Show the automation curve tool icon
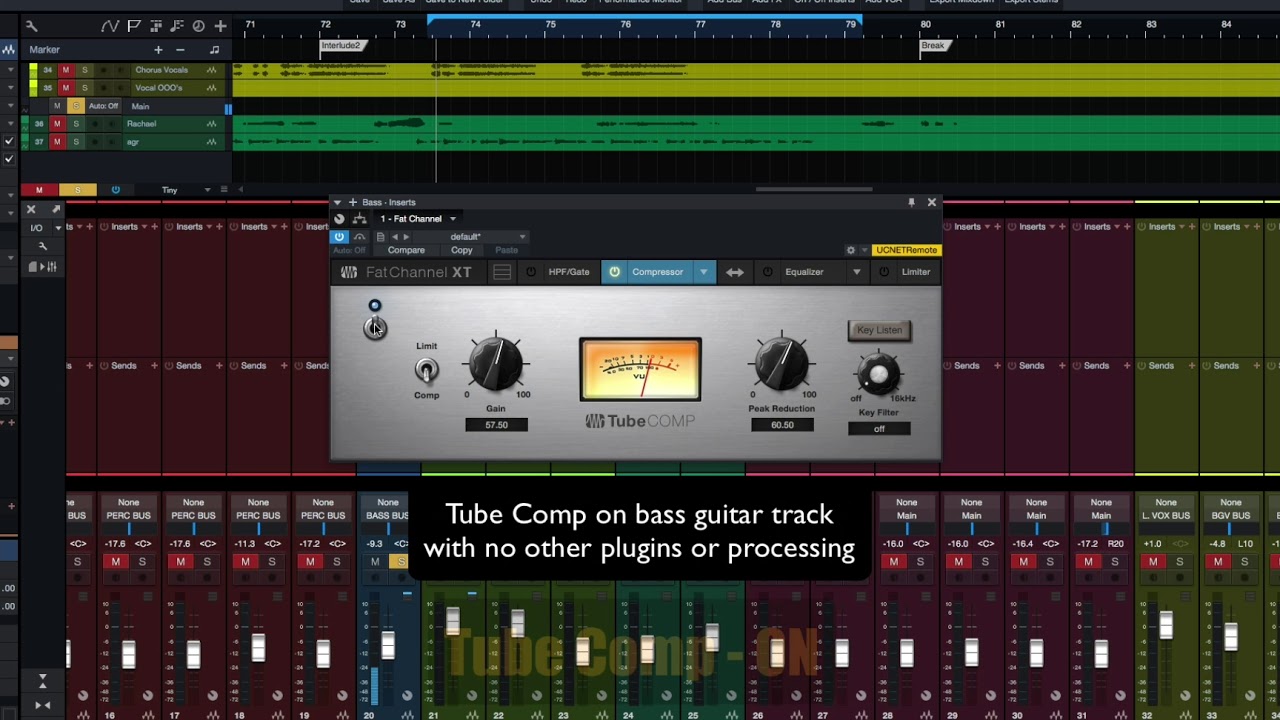Image resolution: width=1280 pixels, height=720 pixels. pos(109,26)
